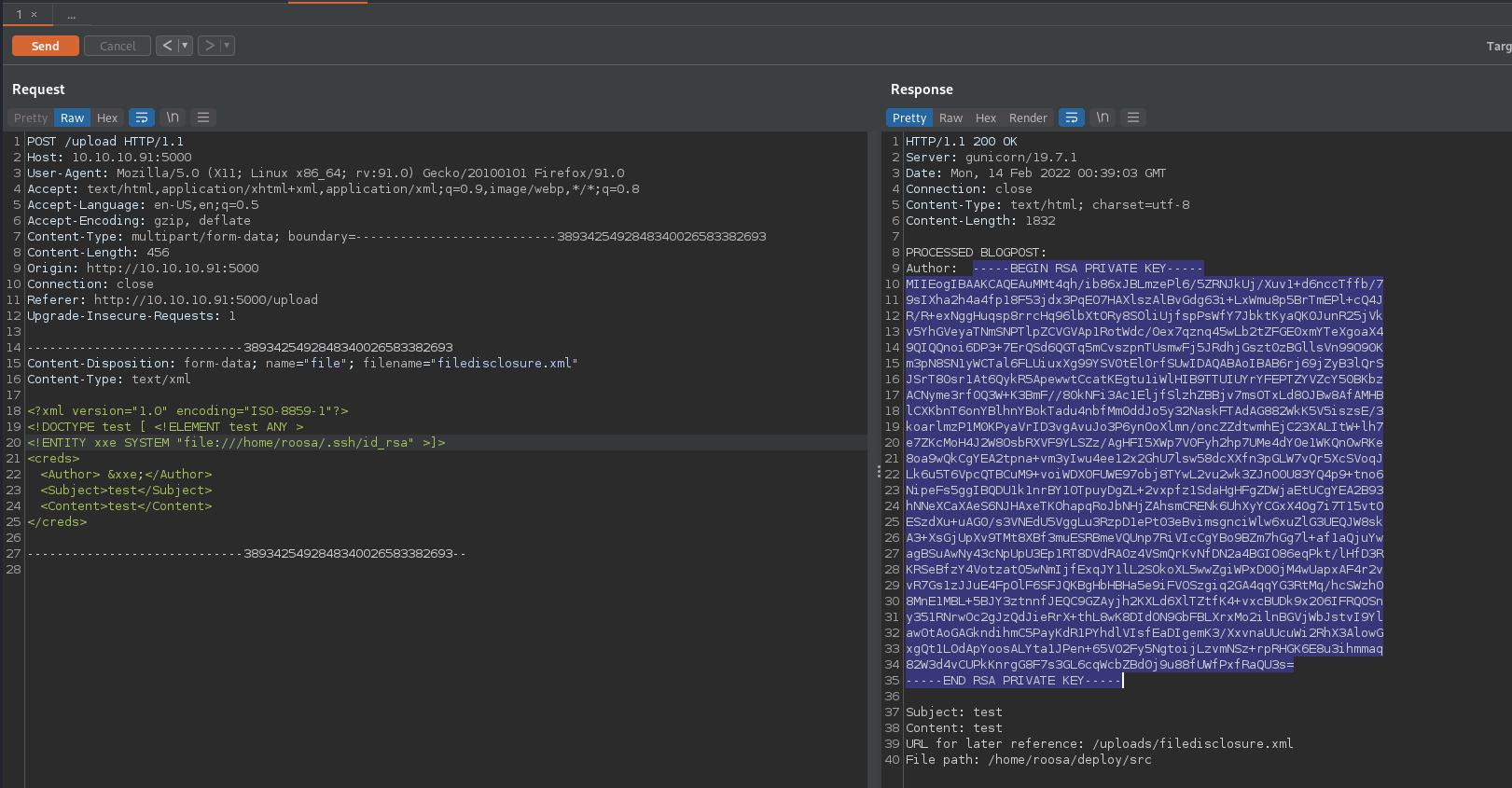Switch Request view to Hex
The height and width of the screenshot is (788, 1512).
[107, 118]
